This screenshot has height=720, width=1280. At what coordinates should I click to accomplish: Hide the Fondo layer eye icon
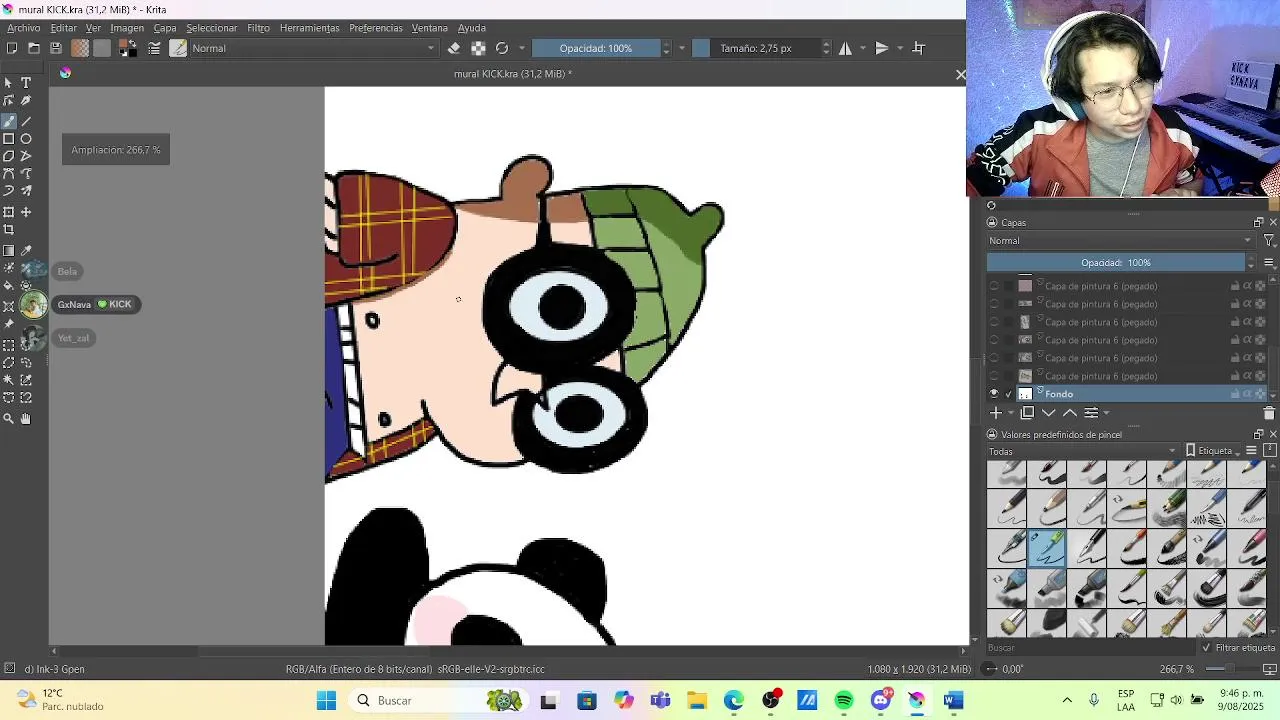click(x=994, y=394)
